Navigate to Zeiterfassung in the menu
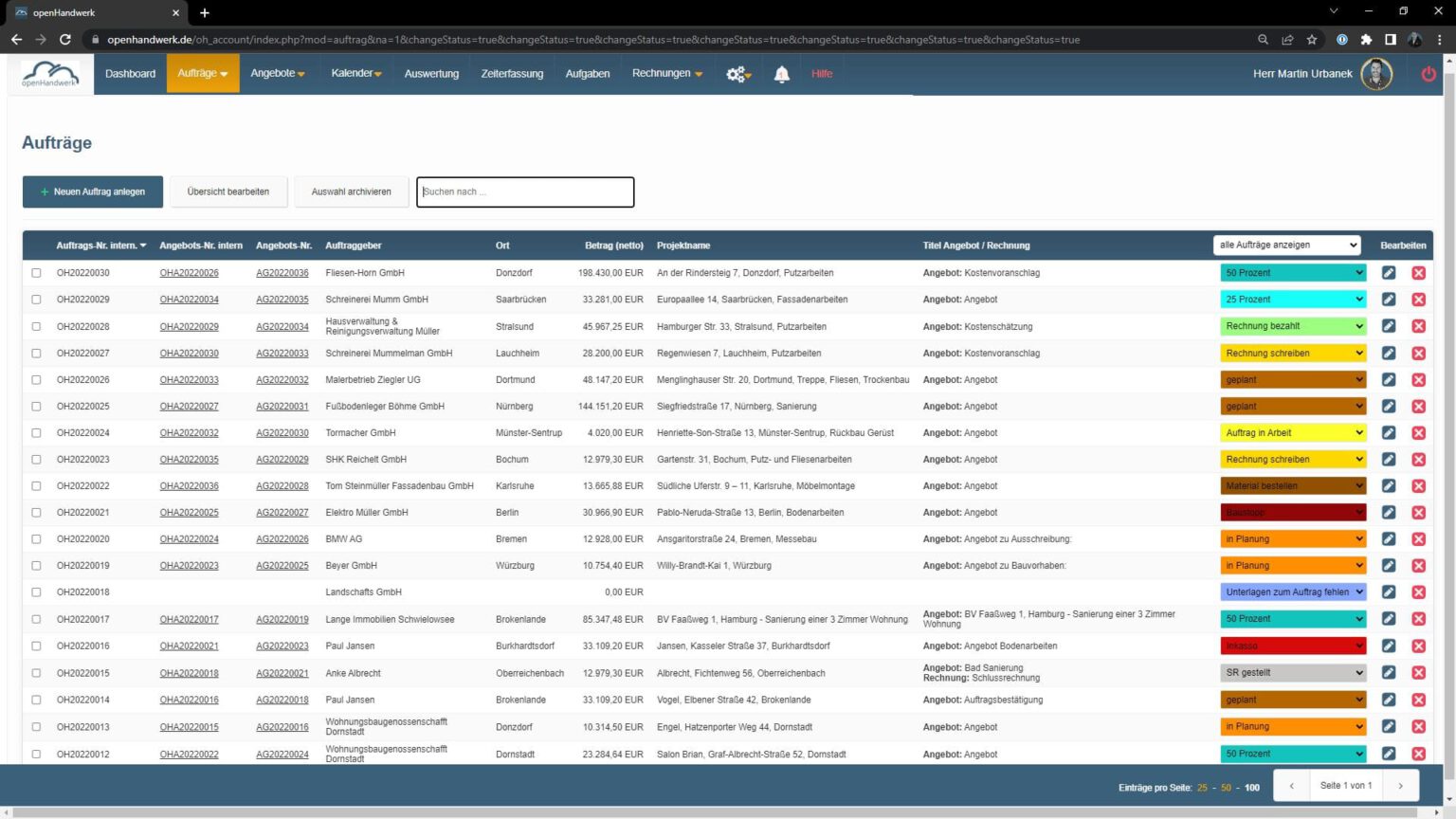This screenshot has width=1456, height=819. [x=512, y=74]
